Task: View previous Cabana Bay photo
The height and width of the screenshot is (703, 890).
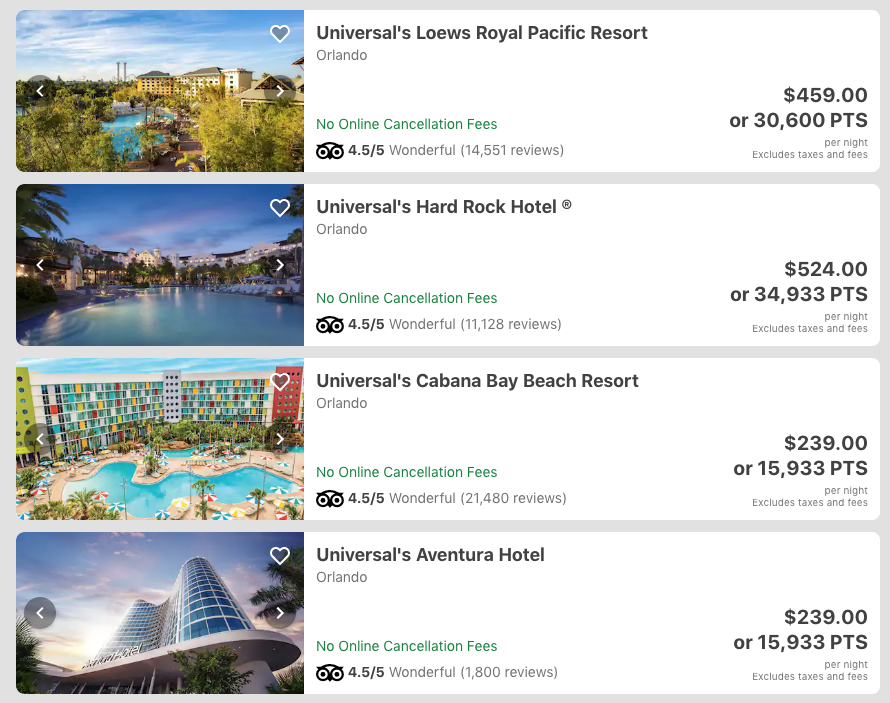Action: pos(40,439)
